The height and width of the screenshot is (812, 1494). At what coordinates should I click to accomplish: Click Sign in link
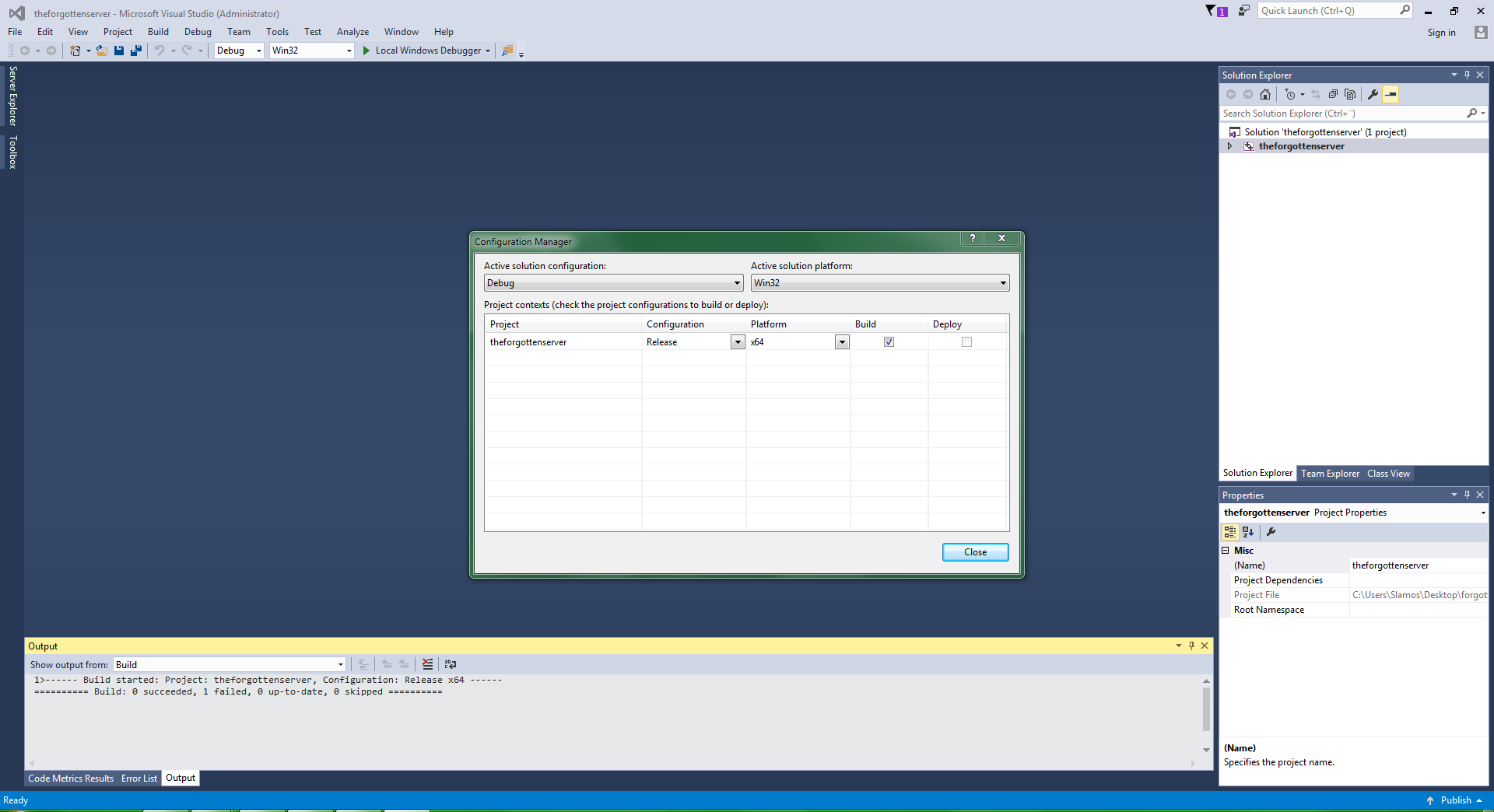tap(1441, 33)
